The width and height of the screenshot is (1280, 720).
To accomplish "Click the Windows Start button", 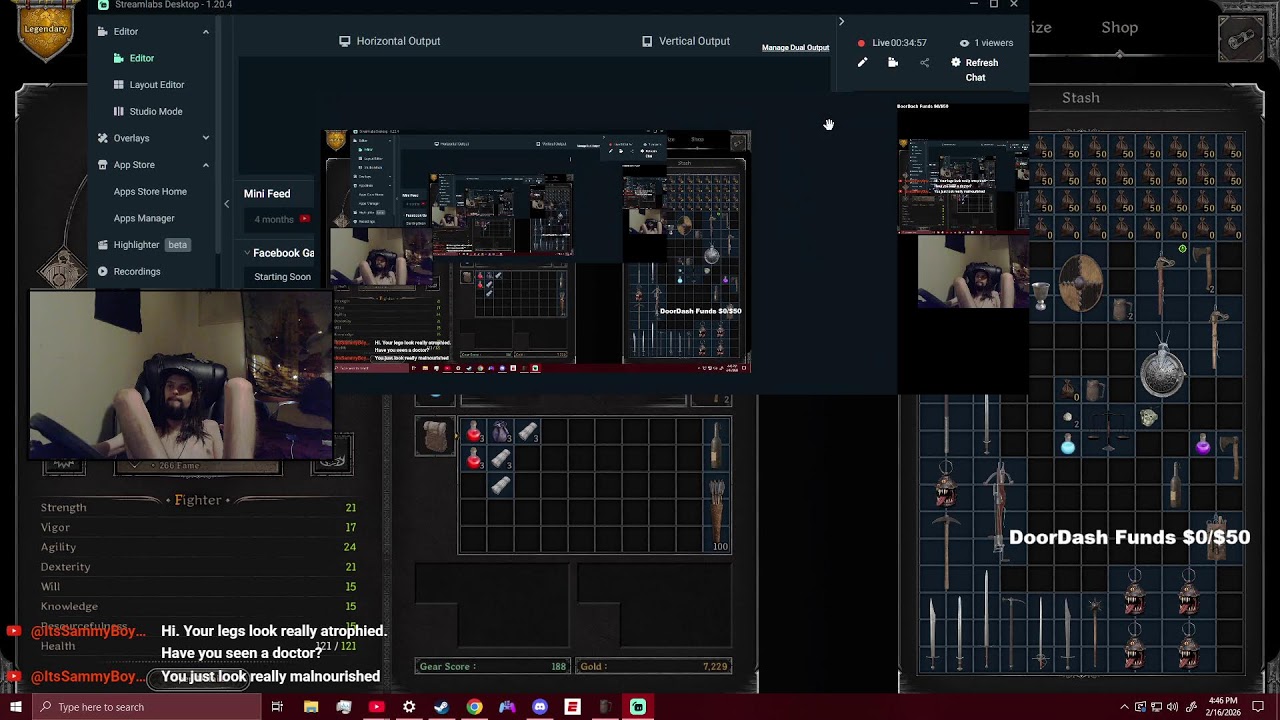I will pyautogui.click(x=15, y=707).
